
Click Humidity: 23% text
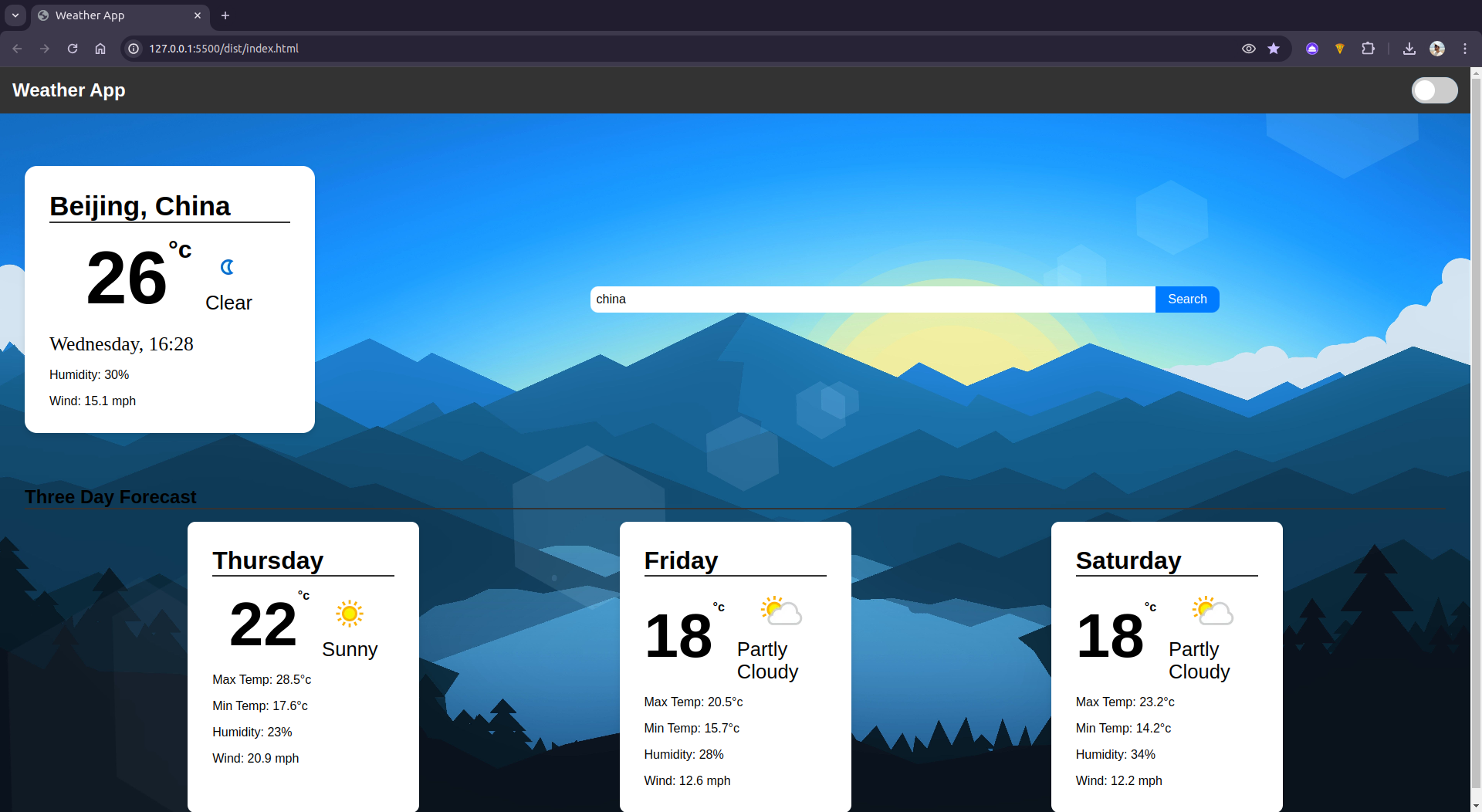(252, 732)
